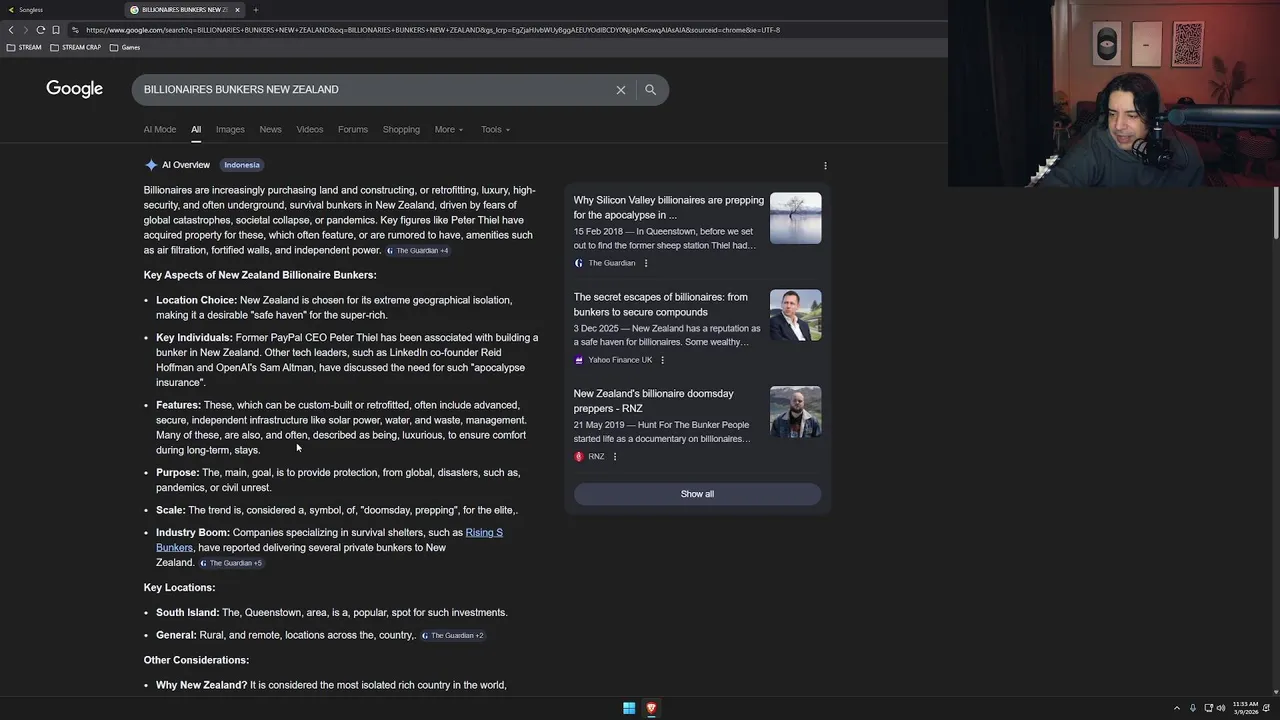Reload the page with the refresh icon
This screenshot has height=720, width=1280.
coord(40,30)
